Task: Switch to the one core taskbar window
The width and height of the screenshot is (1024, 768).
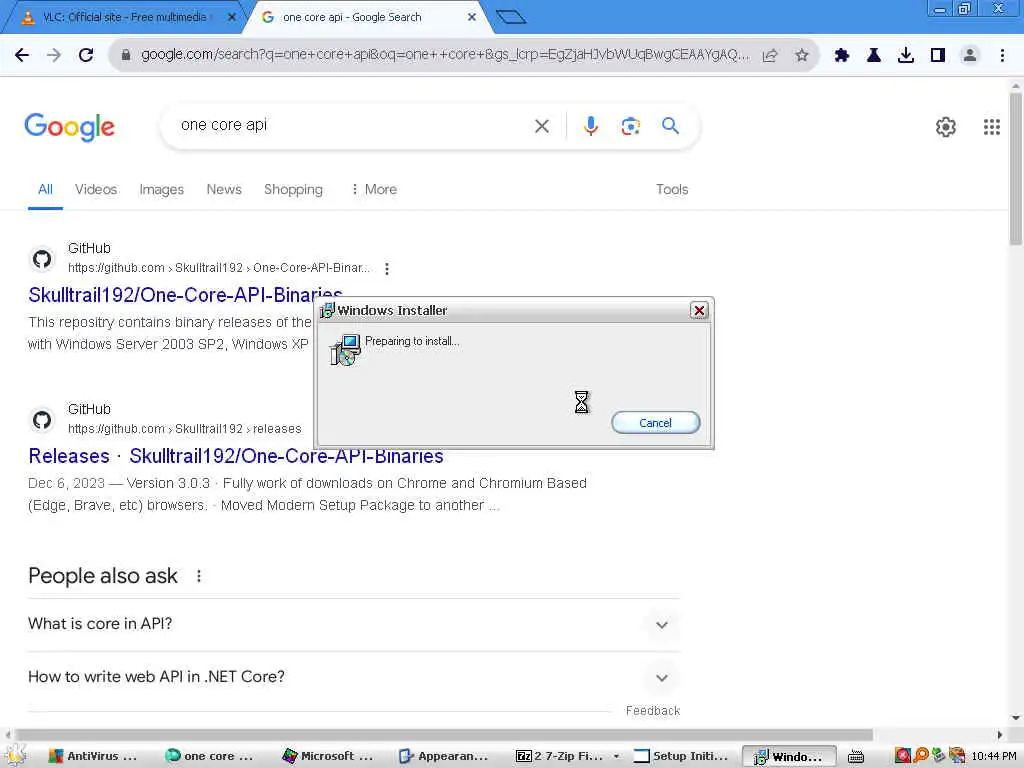Action: point(209,756)
